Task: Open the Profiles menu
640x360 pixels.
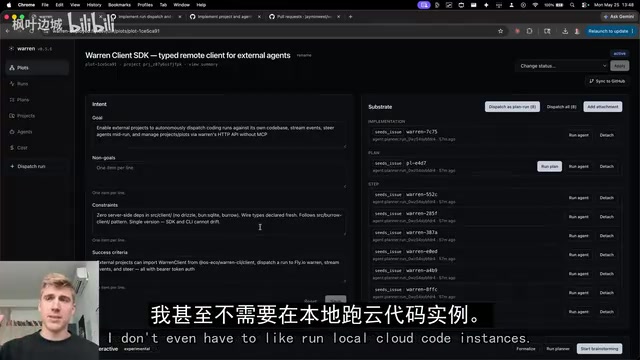Action: (145, 5)
